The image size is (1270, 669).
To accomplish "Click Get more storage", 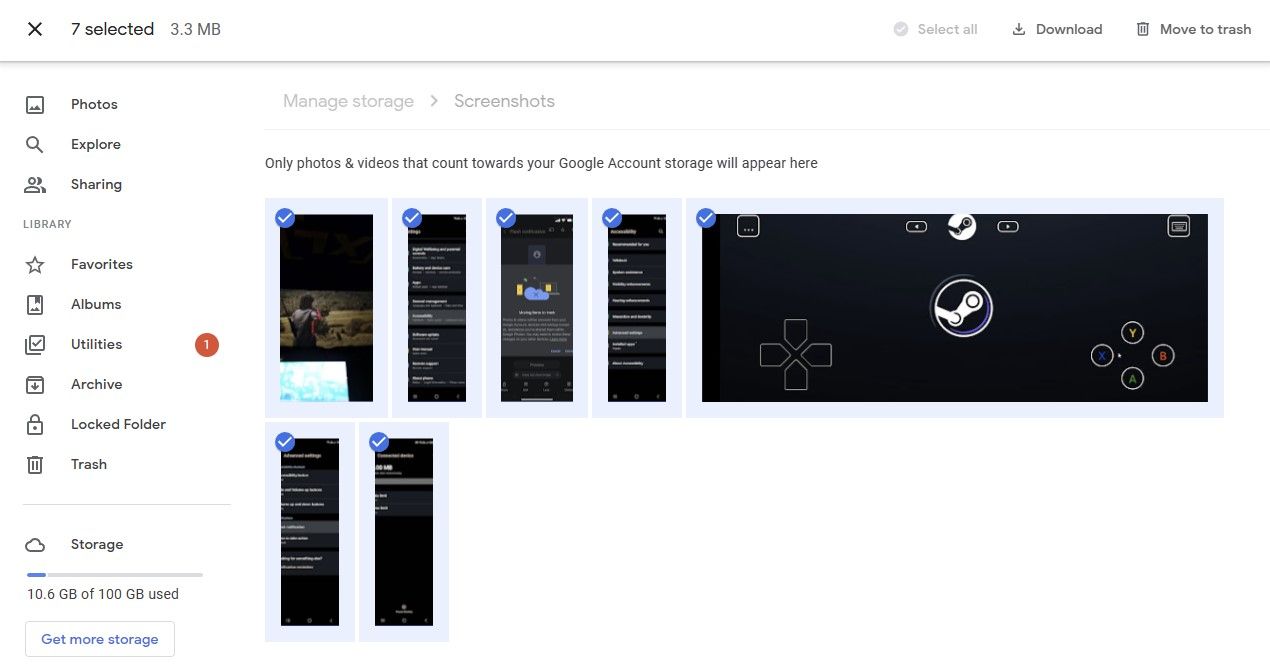I will pos(99,639).
